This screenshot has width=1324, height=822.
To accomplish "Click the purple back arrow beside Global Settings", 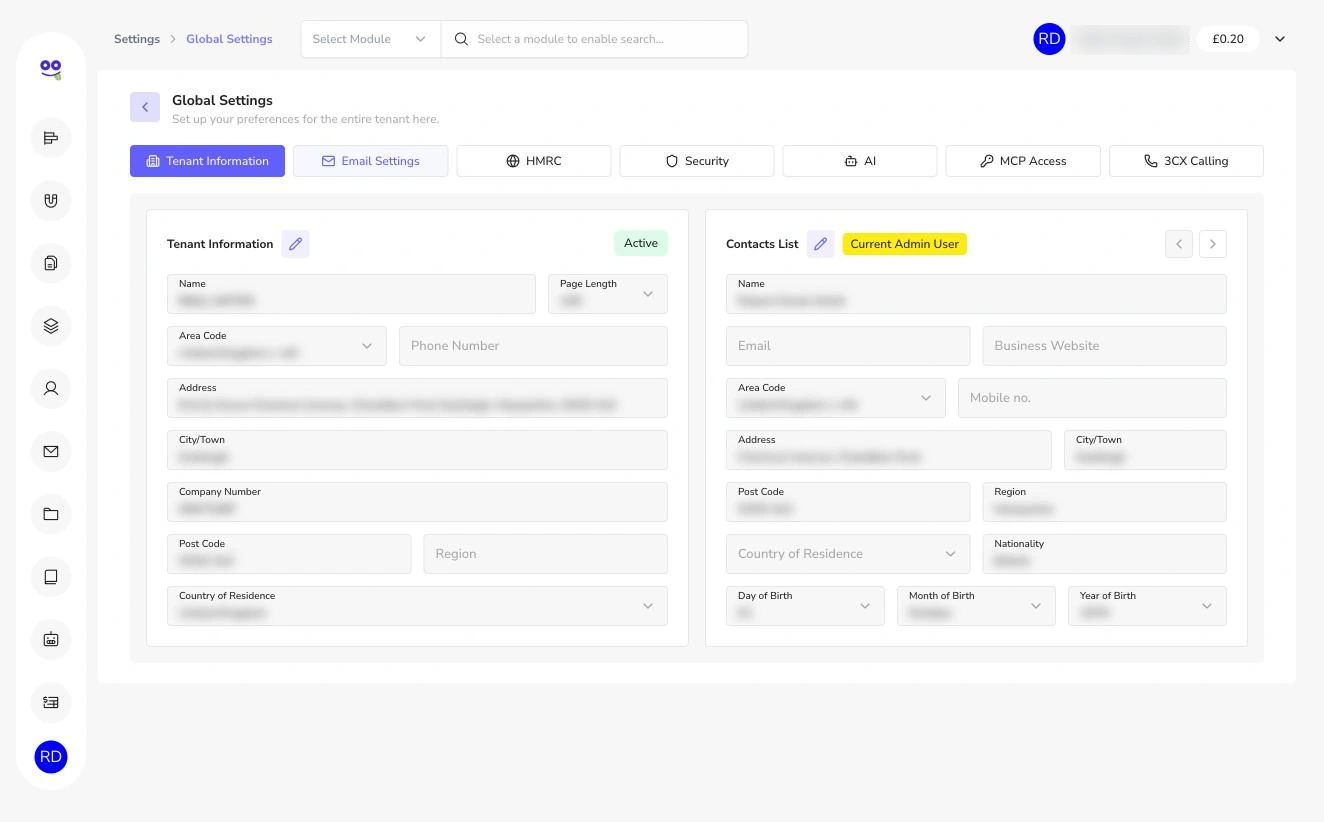I will [x=145, y=107].
